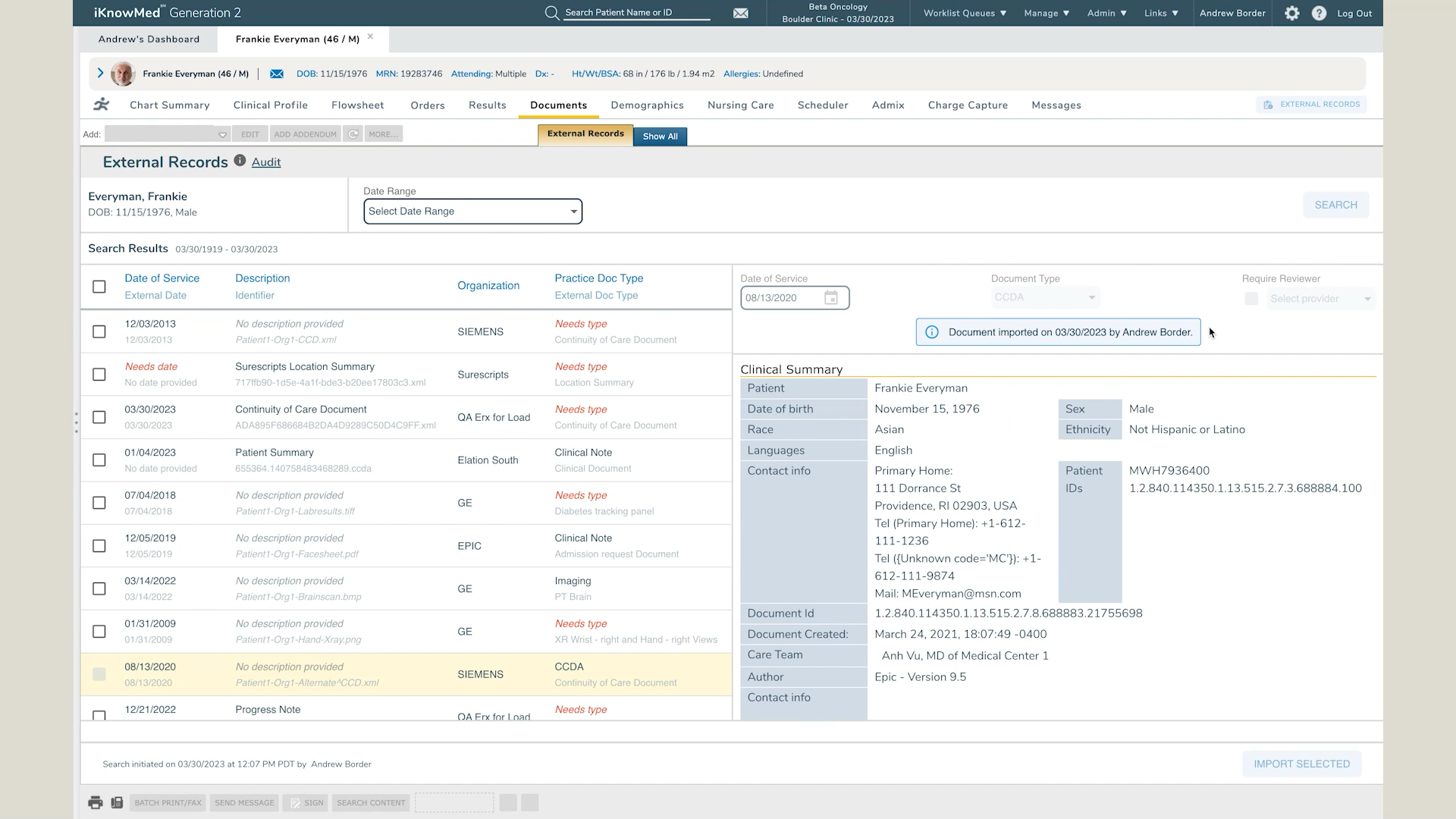Check the Surescripts Location Summary record

pos(99,375)
